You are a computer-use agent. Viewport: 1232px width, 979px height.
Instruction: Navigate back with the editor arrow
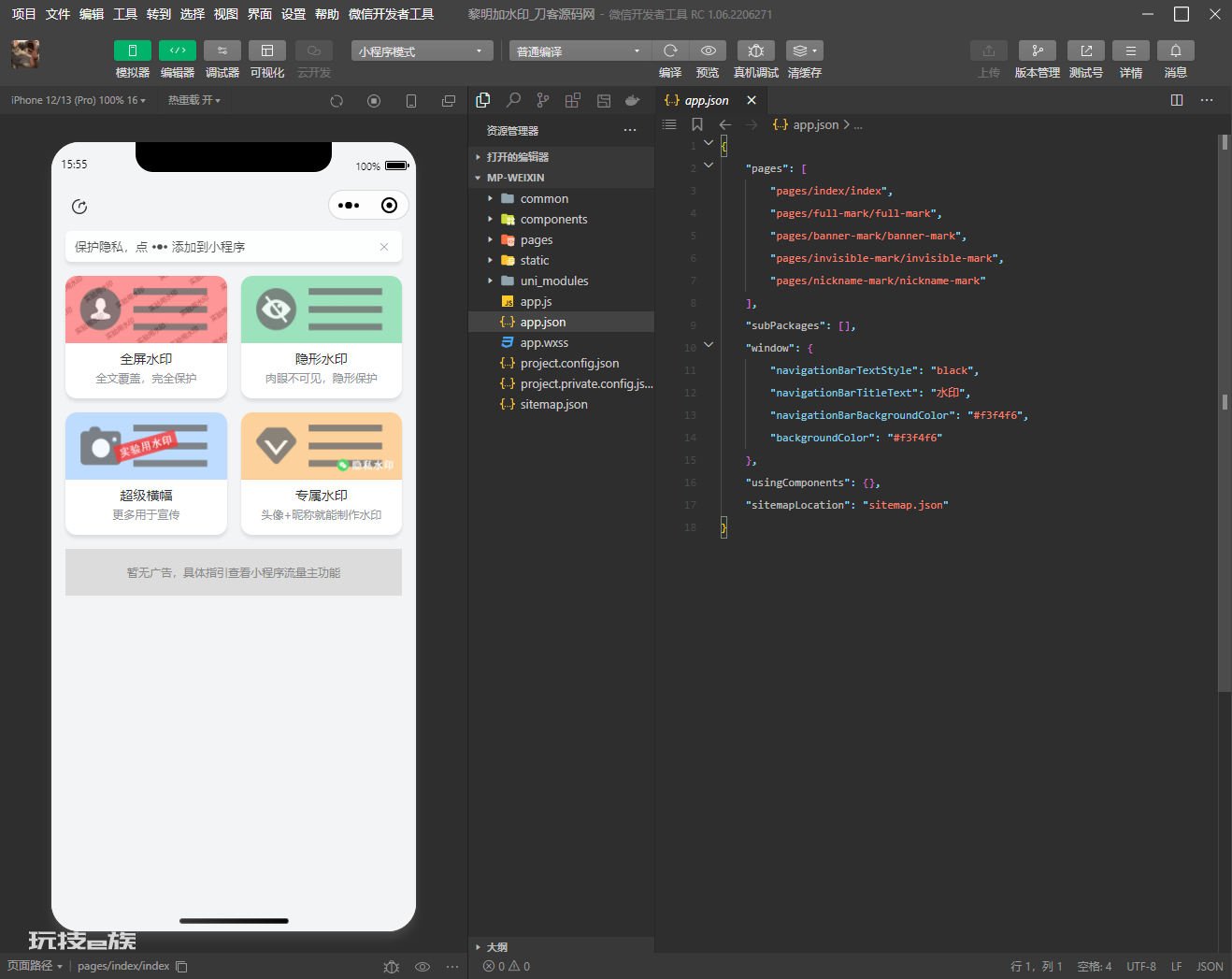click(x=725, y=124)
